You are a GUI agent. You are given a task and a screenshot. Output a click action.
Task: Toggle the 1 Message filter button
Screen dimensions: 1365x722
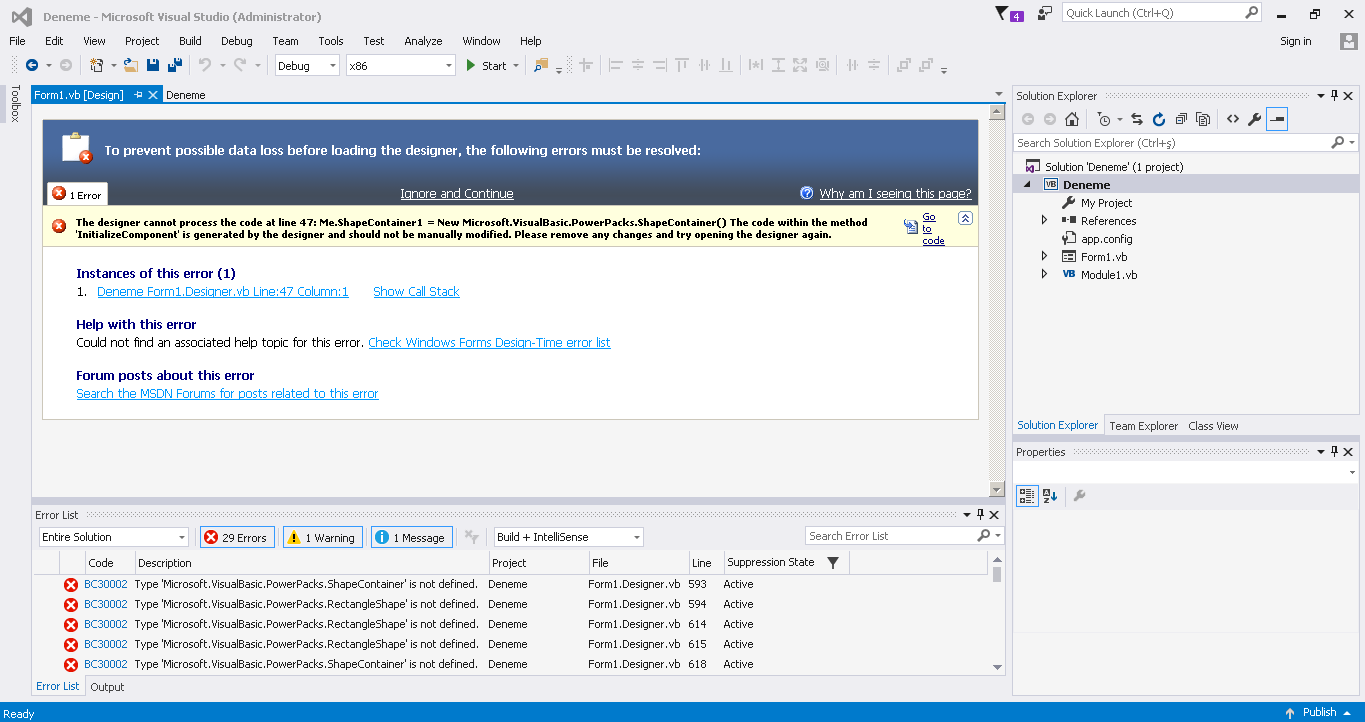[412, 537]
